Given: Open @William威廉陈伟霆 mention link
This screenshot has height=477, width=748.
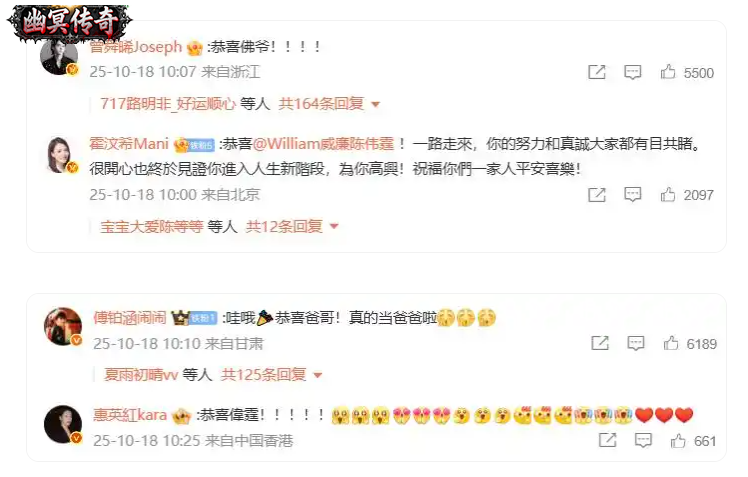Looking at the screenshot, I should pyautogui.click(x=323, y=144).
